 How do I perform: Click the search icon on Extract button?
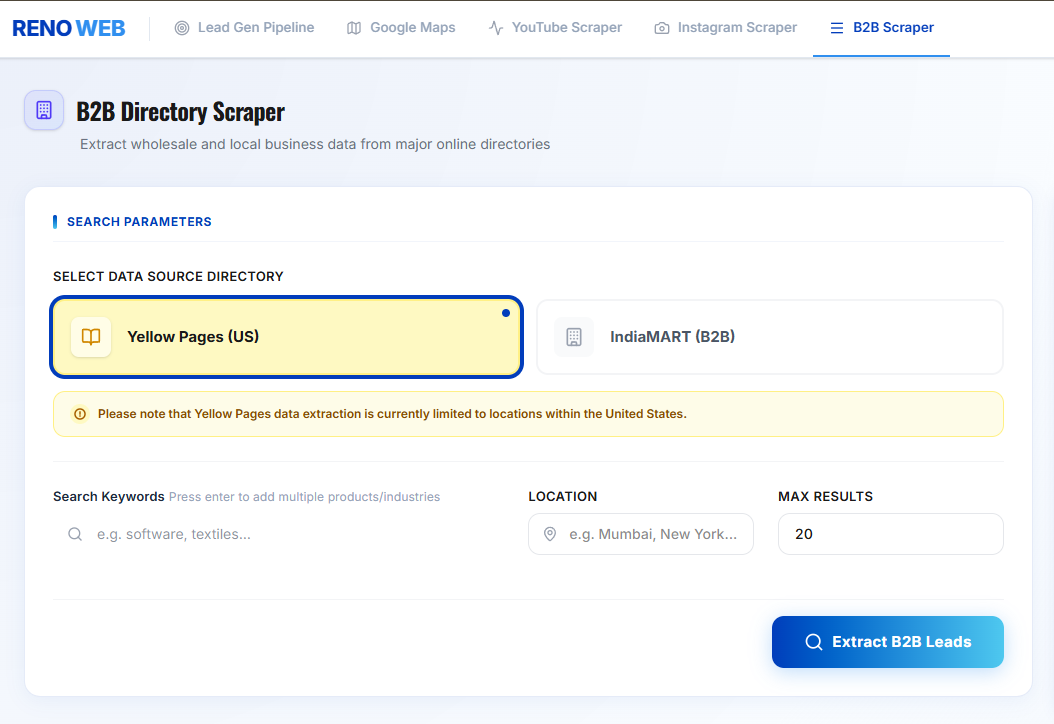(x=813, y=642)
